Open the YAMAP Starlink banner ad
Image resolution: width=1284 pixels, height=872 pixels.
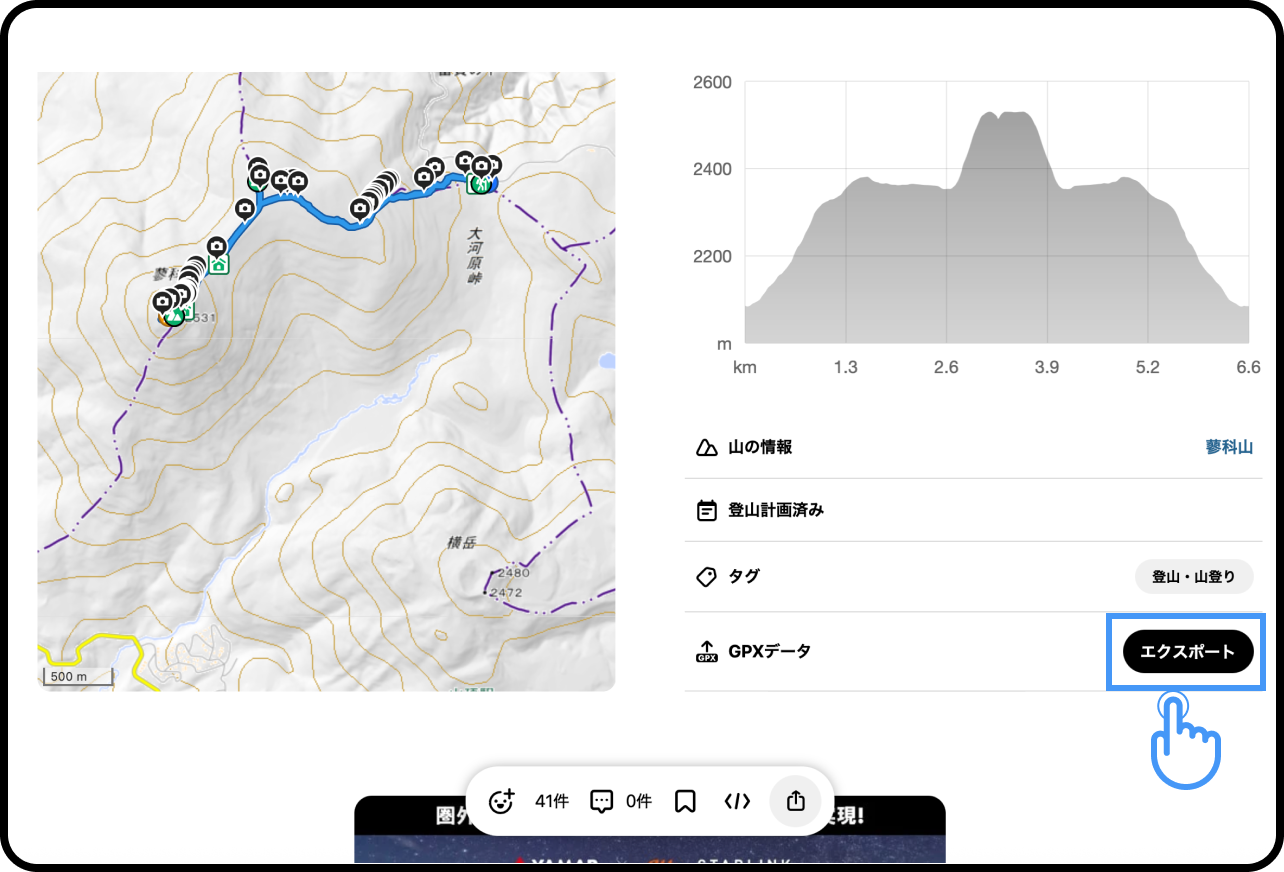coord(649,845)
